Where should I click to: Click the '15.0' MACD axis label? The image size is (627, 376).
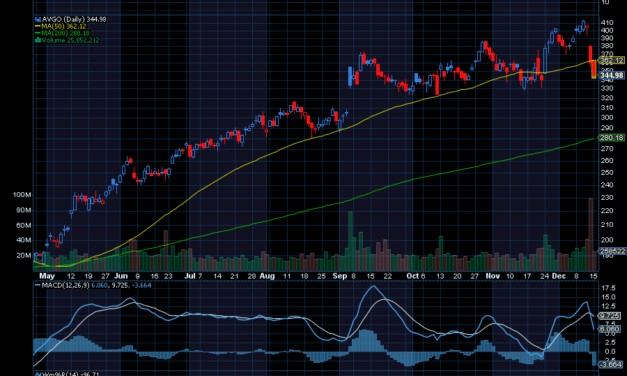tap(608, 297)
